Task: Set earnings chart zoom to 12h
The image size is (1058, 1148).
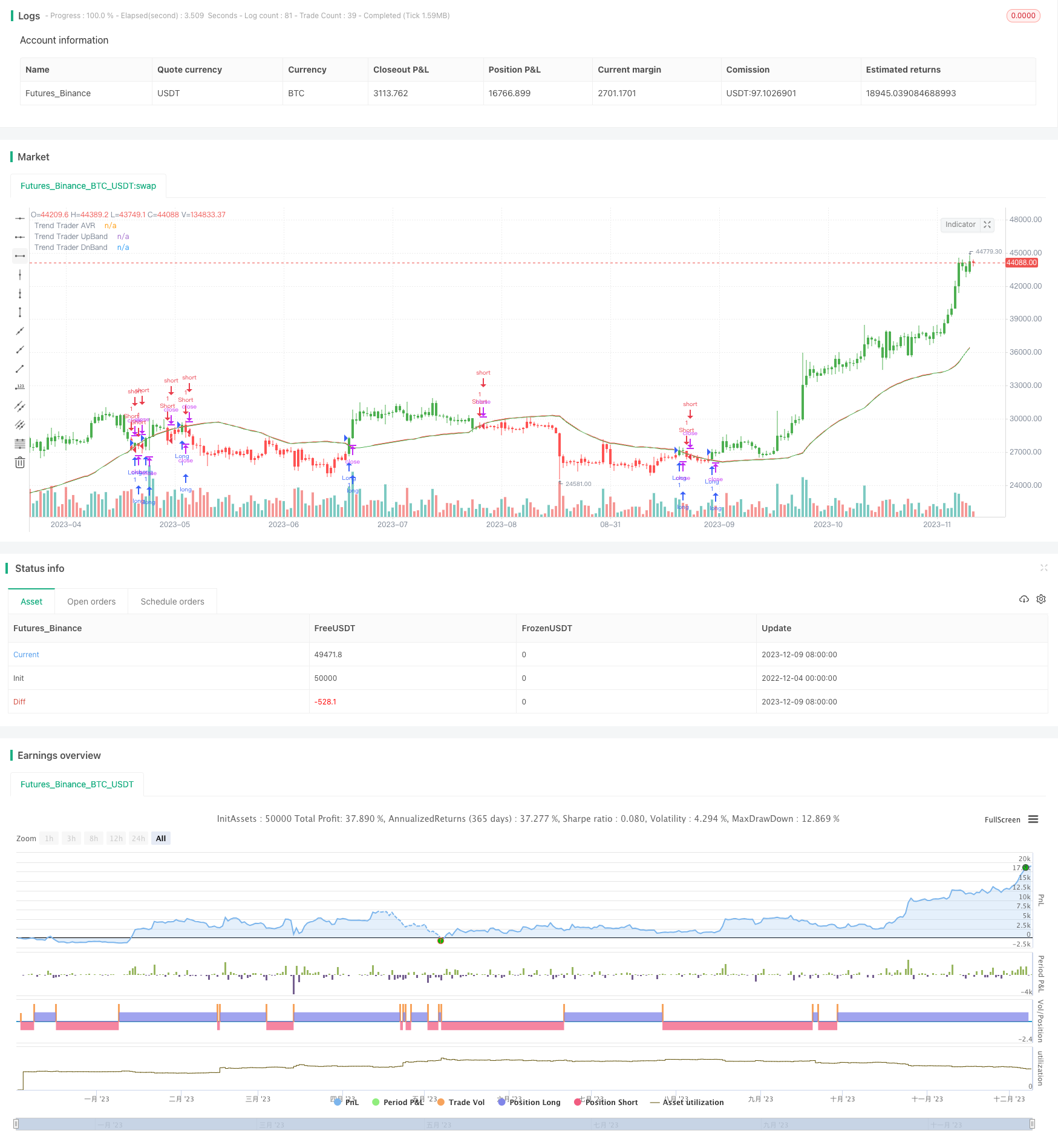Action: click(116, 839)
